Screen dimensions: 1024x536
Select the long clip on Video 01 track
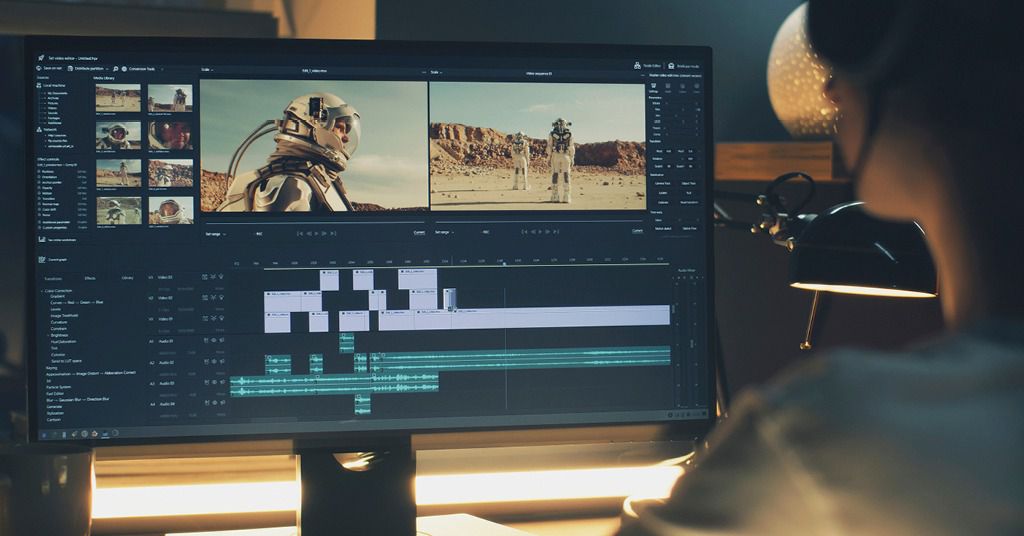click(562, 315)
